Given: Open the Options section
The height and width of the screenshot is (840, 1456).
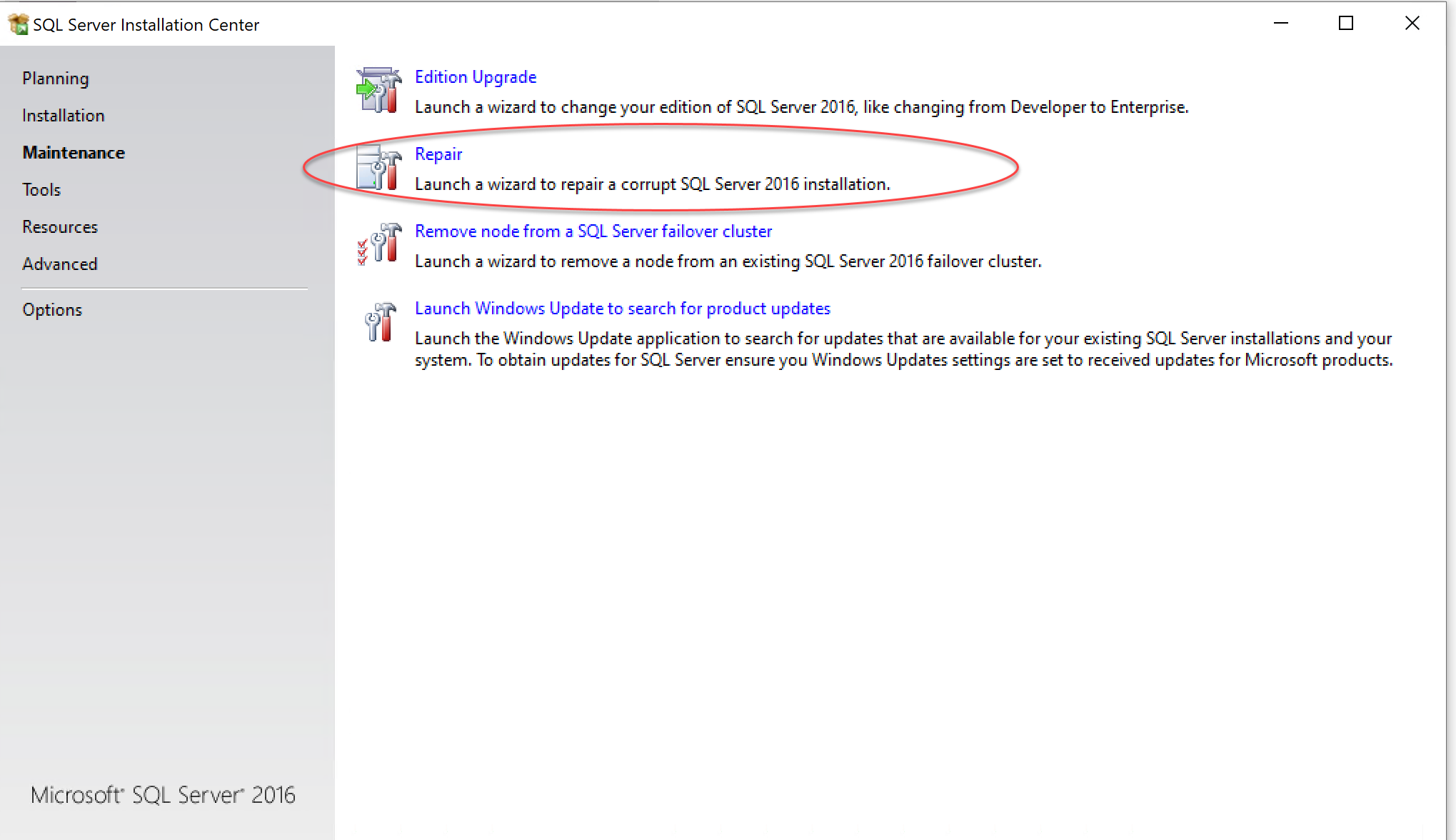Looking at the screenshot, I should [x=52, y=309].
